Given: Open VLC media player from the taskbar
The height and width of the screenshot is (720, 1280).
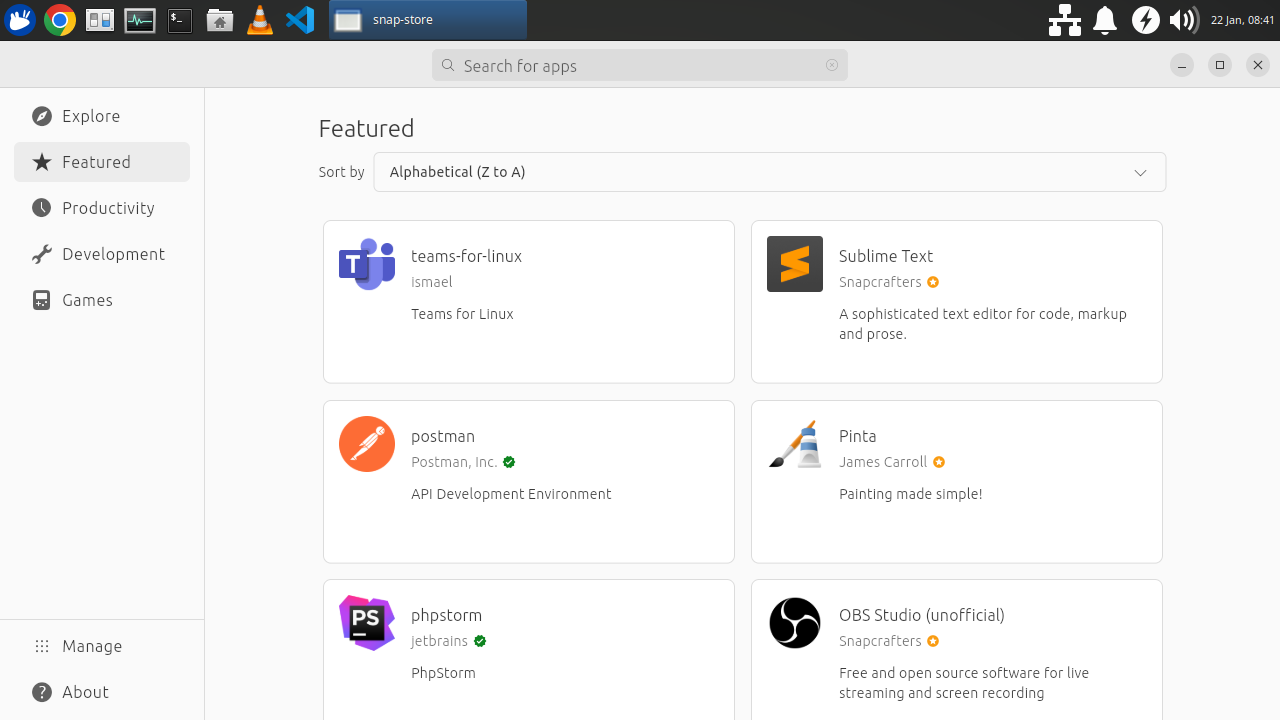Looking at the screenshot, I should [x=260, y=20].
